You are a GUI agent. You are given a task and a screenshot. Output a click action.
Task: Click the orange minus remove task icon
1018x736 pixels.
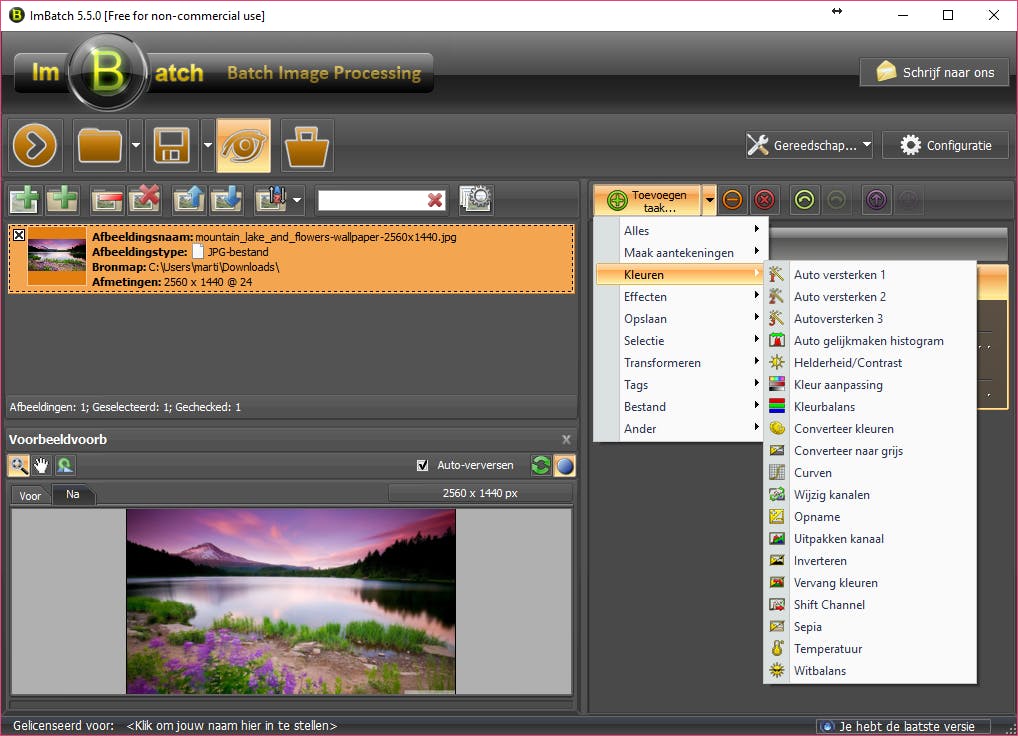pyautogui.click(x=733, y=200)
